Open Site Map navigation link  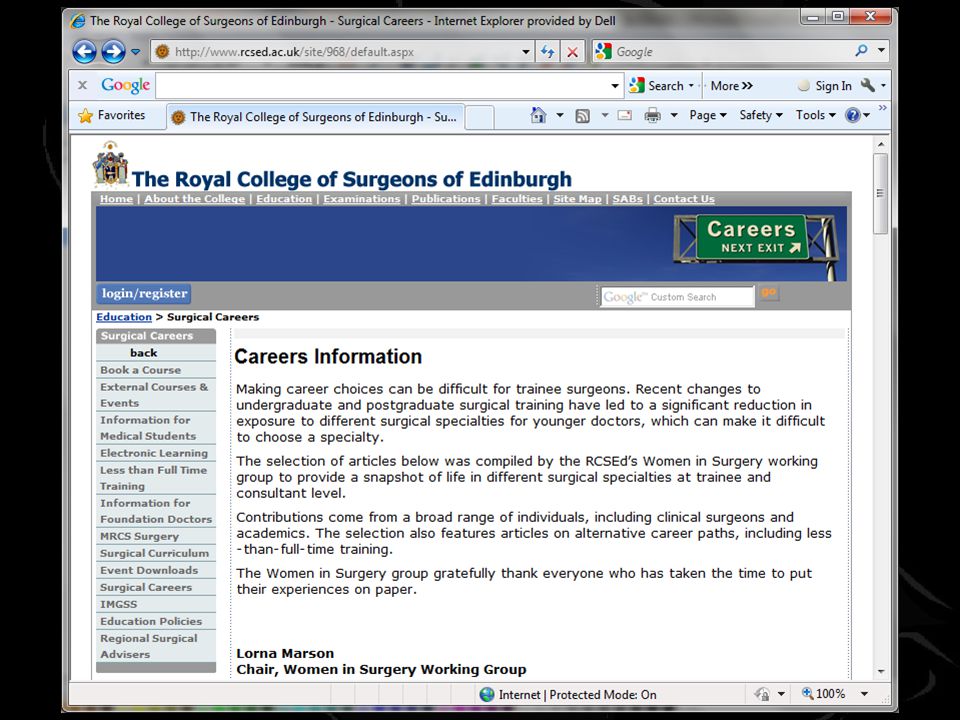pyautogui.click(x=577, y=199)
